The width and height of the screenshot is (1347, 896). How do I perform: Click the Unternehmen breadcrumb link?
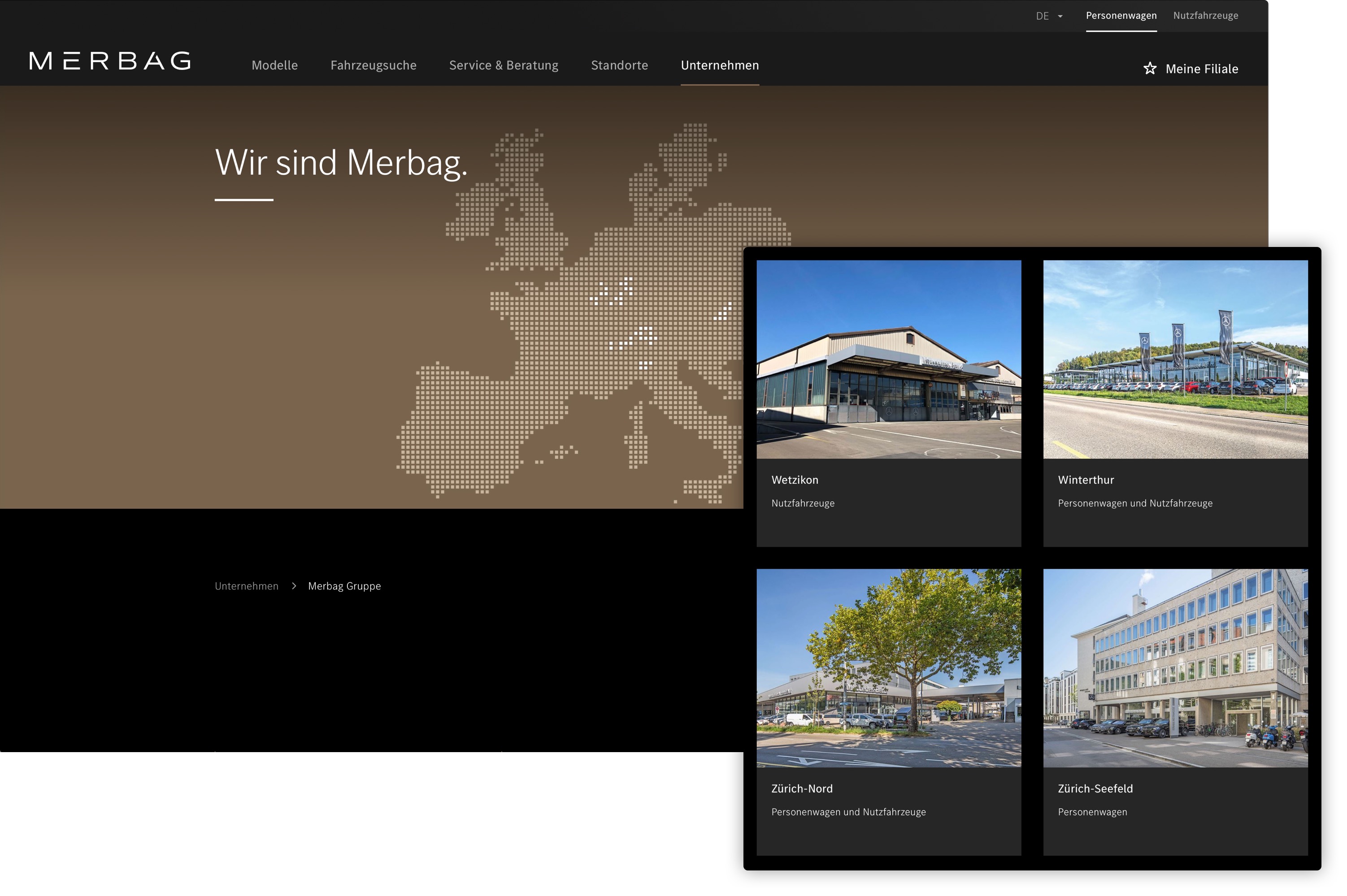pyautogui.click(x=246, y=586)
